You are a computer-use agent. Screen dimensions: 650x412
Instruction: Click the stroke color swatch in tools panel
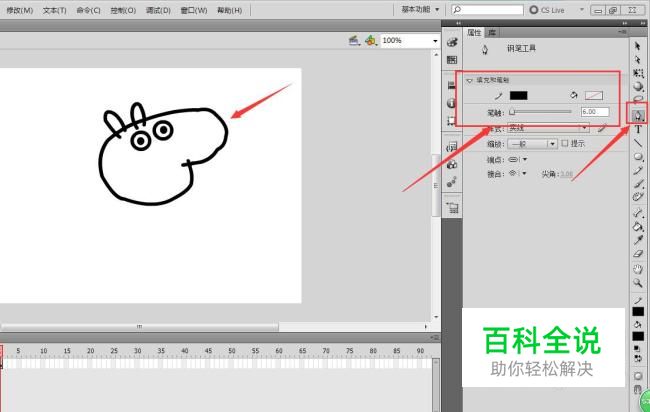coord(638,311)
